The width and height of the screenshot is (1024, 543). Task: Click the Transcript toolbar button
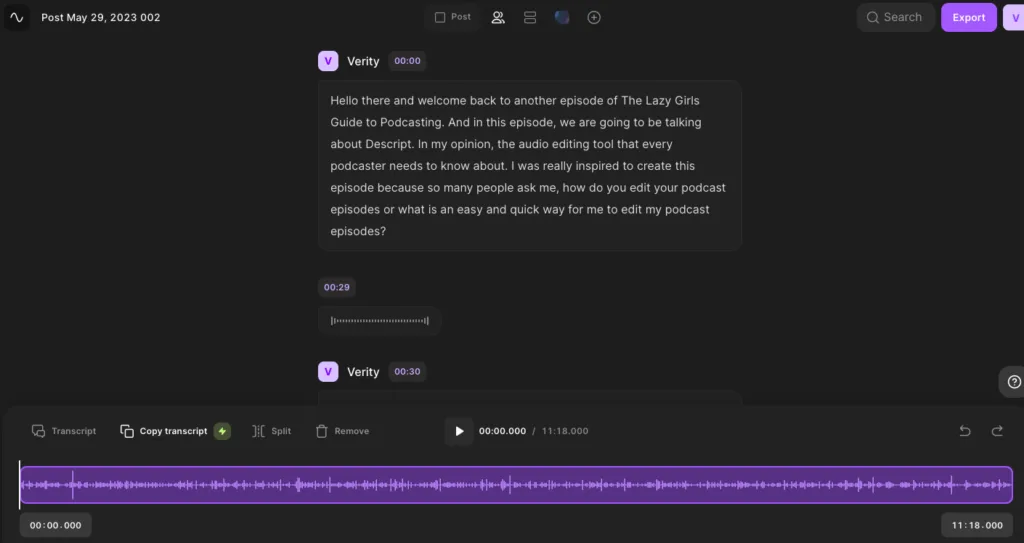64,431
